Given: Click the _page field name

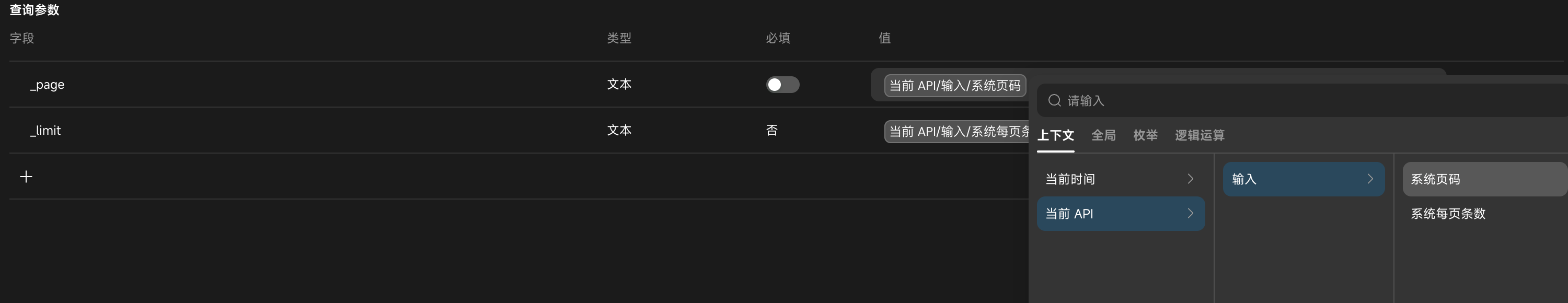Looking at the screenshot, I should coord(48,85).
